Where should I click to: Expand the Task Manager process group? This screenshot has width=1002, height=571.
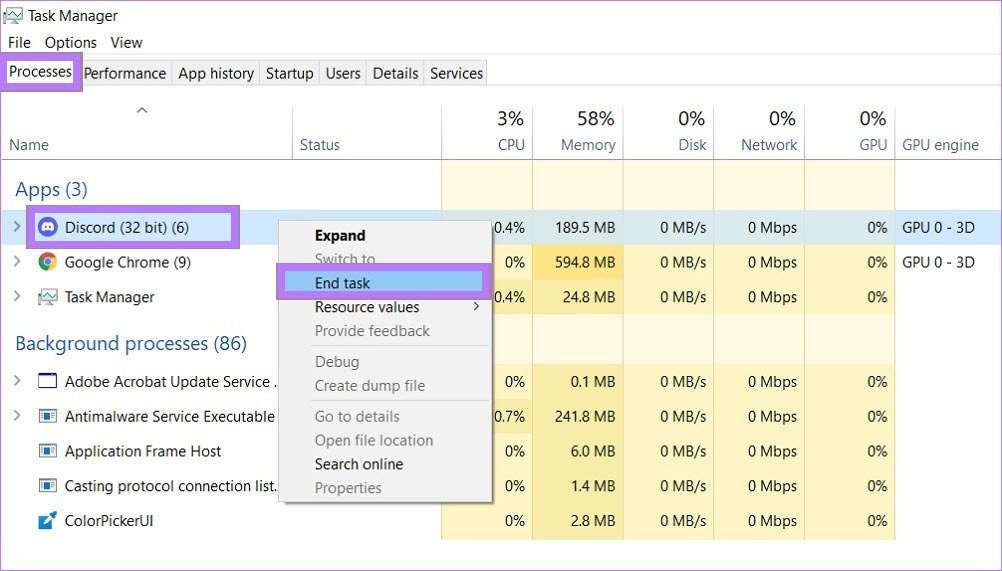tap(17, 296)
